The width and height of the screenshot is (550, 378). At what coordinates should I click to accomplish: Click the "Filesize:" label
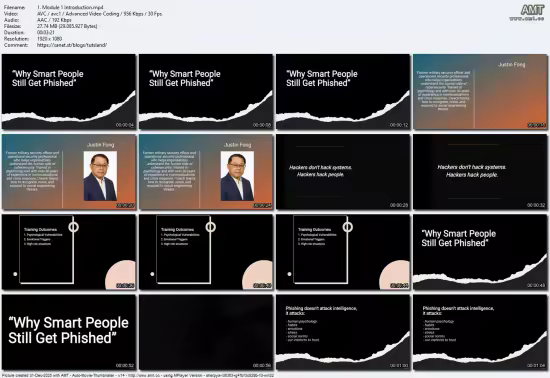pos(13,26)
